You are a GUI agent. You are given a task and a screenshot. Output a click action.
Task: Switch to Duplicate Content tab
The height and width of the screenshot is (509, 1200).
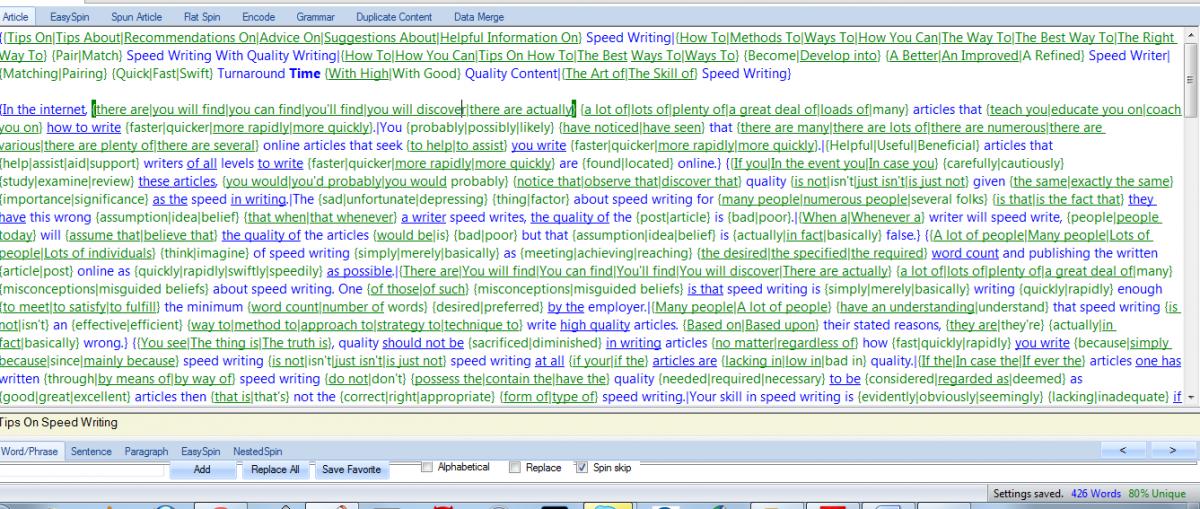click(395, 17)
